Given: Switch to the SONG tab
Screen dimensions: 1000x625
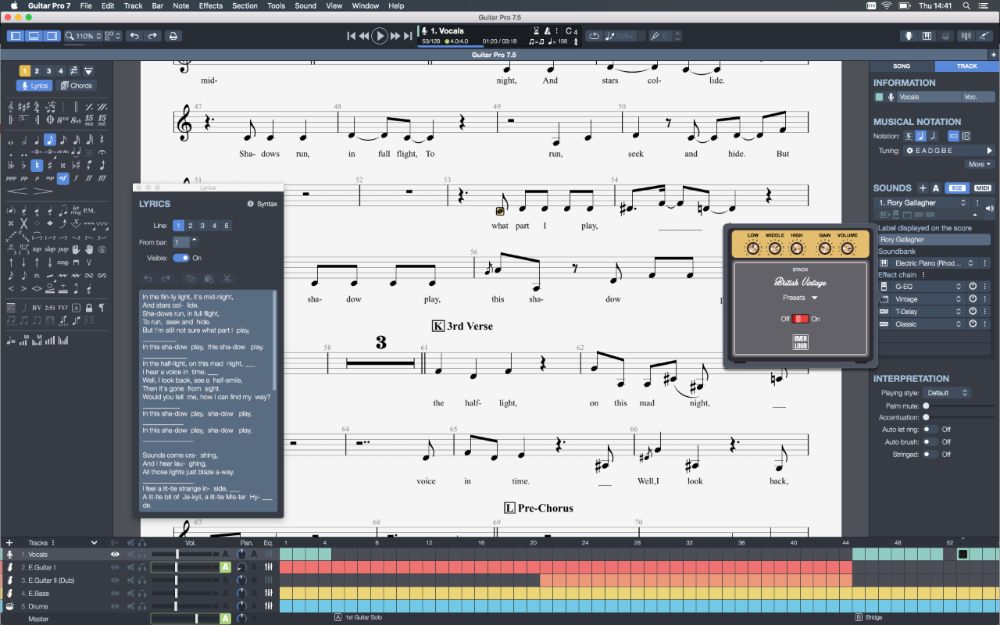Looking at the screenshot, I should pos(901,67).
